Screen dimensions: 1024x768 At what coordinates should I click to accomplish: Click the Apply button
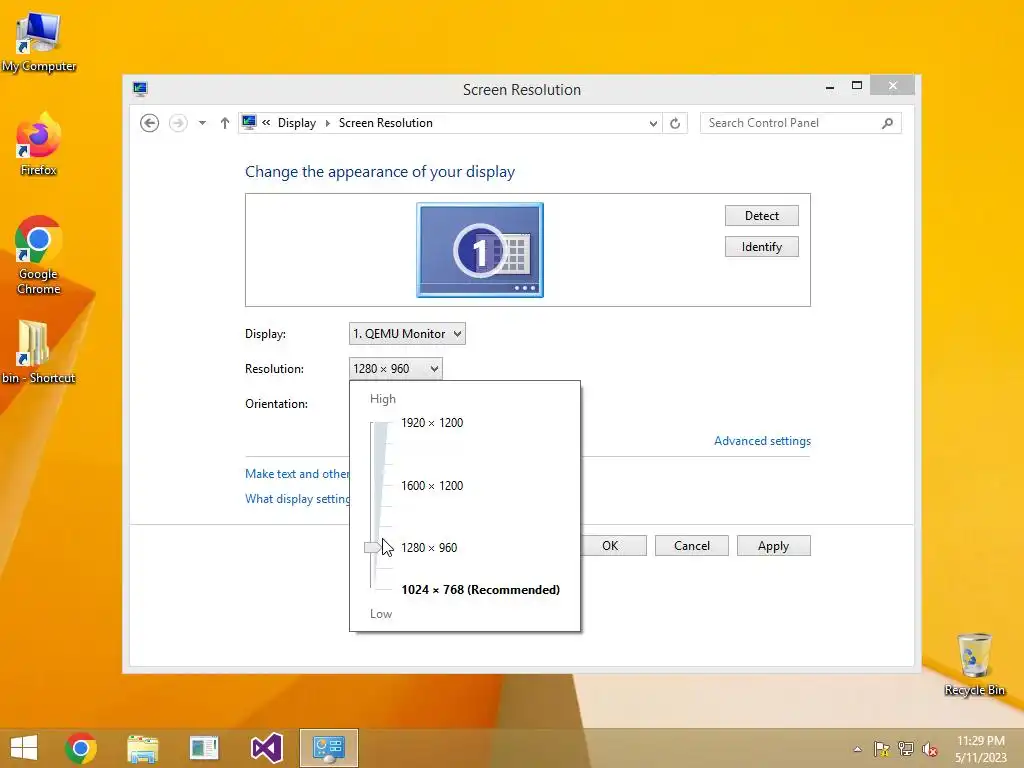tap(774, 546)
